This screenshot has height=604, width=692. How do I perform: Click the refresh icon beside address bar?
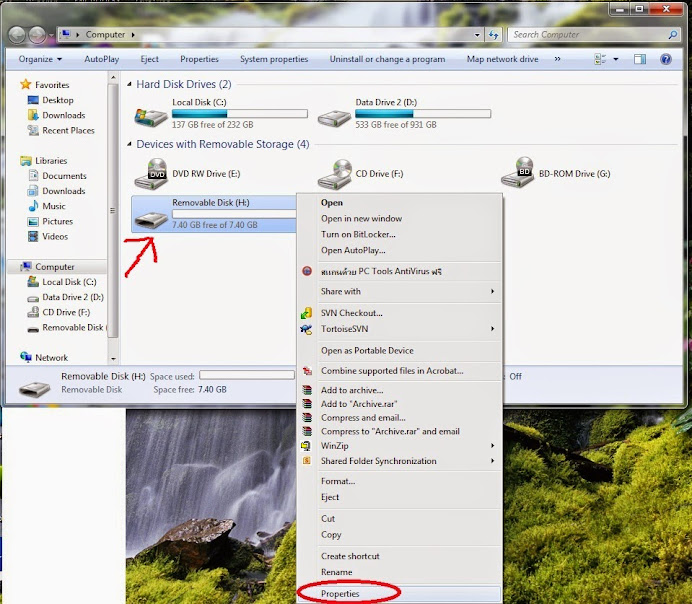493,35
